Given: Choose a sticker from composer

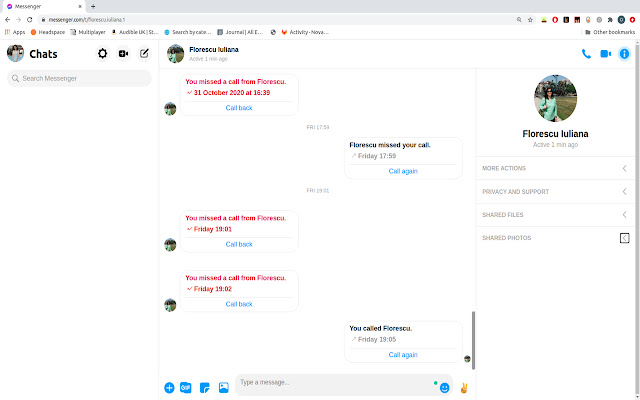Looking at the screenshot, I should tap(204, 387).
